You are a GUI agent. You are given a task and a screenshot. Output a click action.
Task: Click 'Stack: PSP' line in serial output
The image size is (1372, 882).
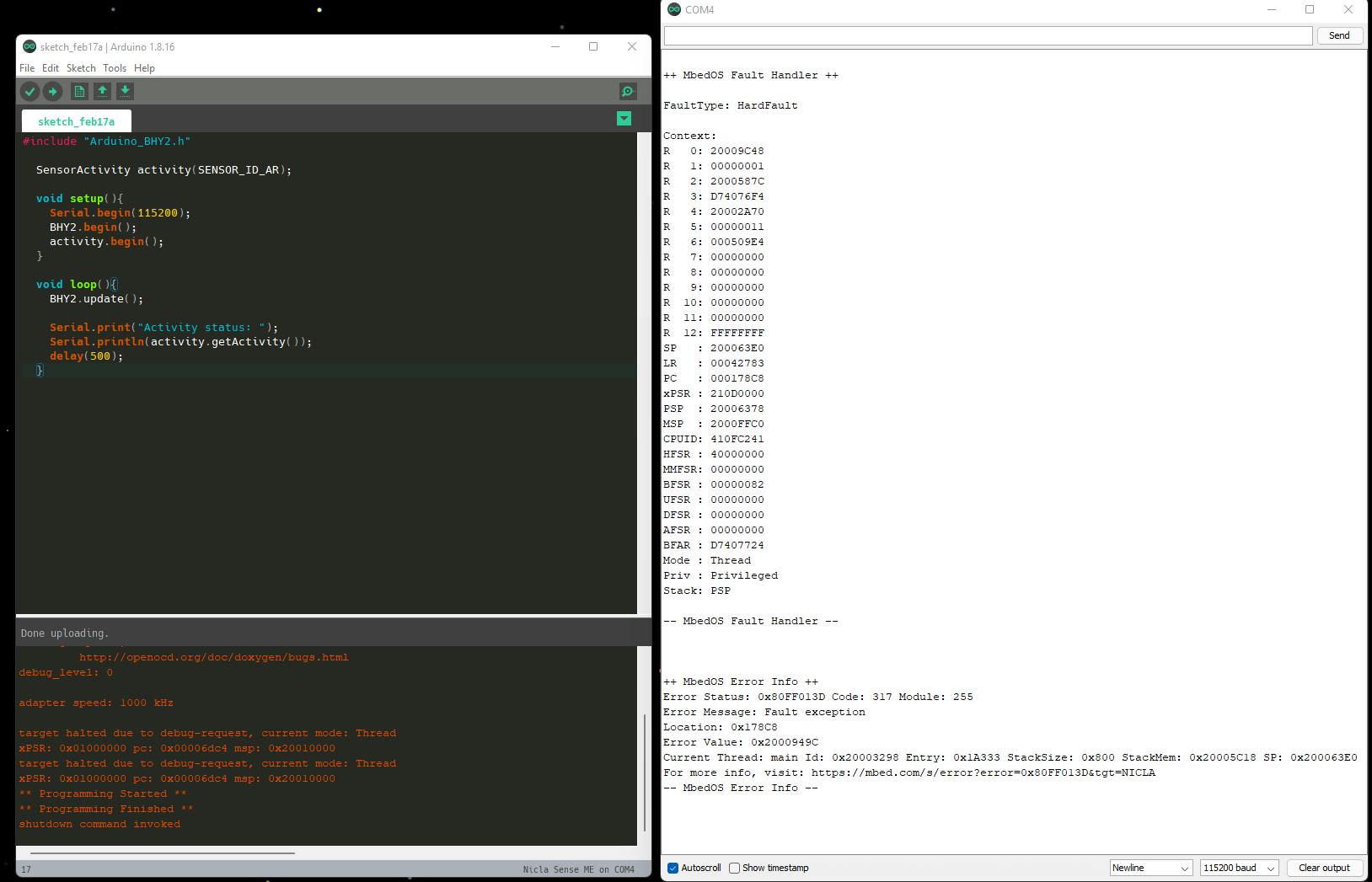point(697,591)
